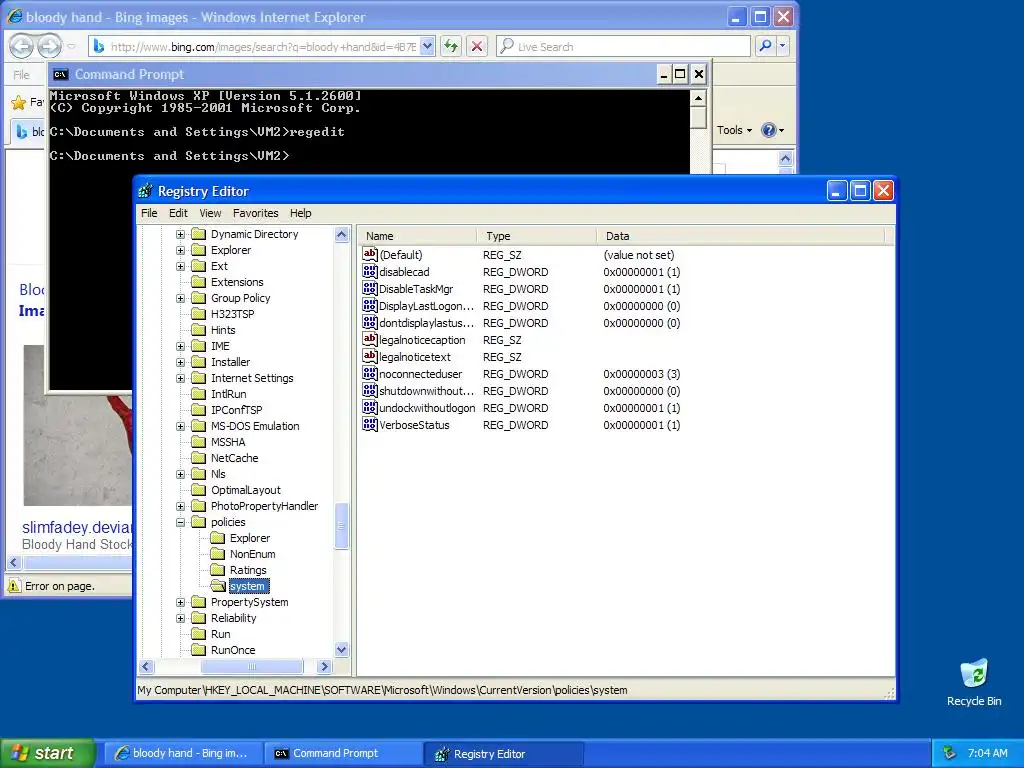
Task: Select the Hints folder icon in tree
Action: click(199, 330)
